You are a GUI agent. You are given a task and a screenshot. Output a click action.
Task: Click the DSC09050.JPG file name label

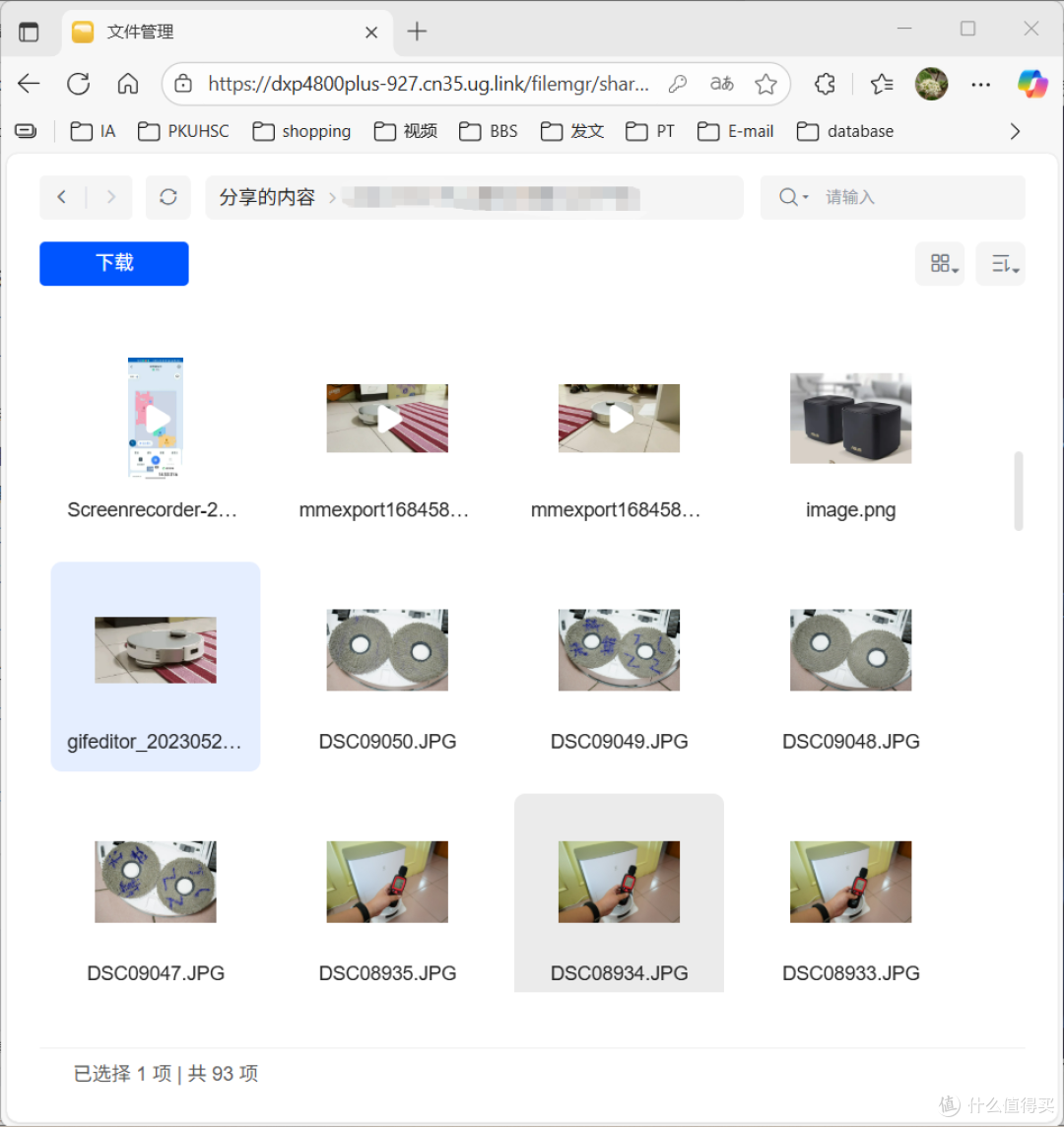pos(387,742)
